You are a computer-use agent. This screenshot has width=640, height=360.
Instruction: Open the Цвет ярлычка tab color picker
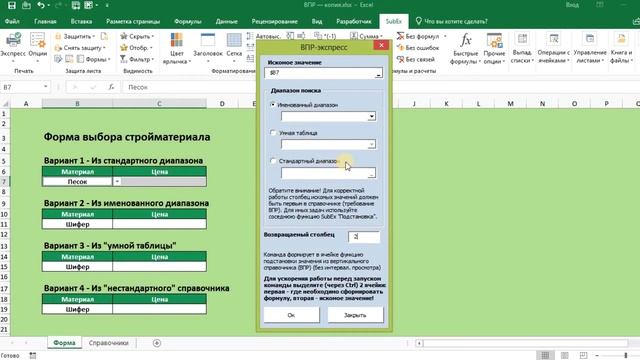(x=176, y=48)
